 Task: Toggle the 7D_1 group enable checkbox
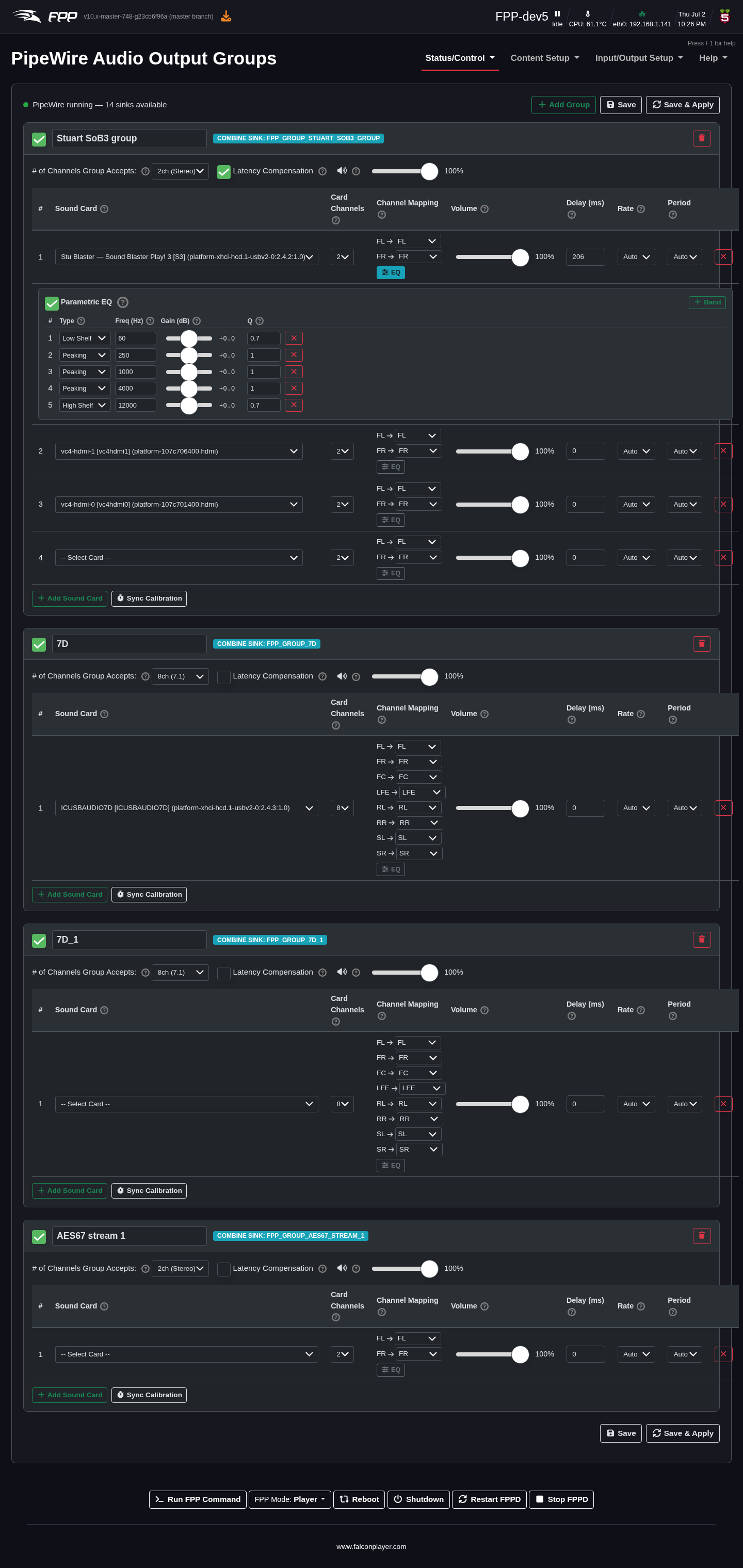pos(39,941)
